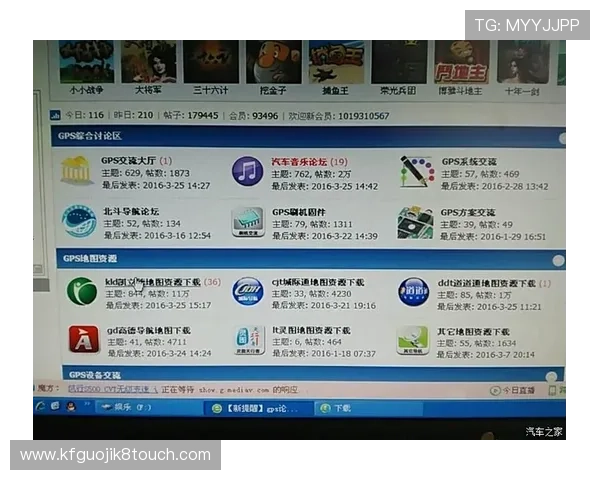
Task: Collapse the GPS地图资源 section
Action: point(558,261)
